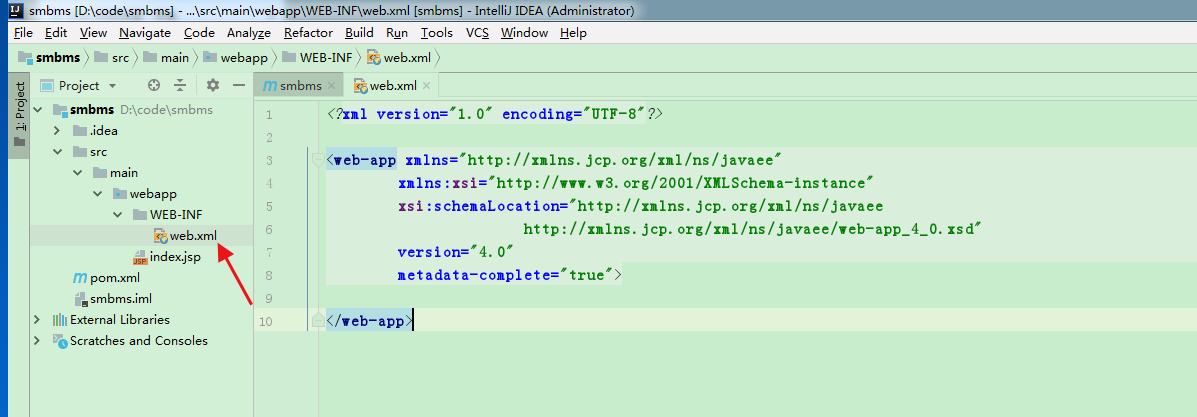Collapse the smbms project root
1197x417 pixels.
(x=37, y=110)
